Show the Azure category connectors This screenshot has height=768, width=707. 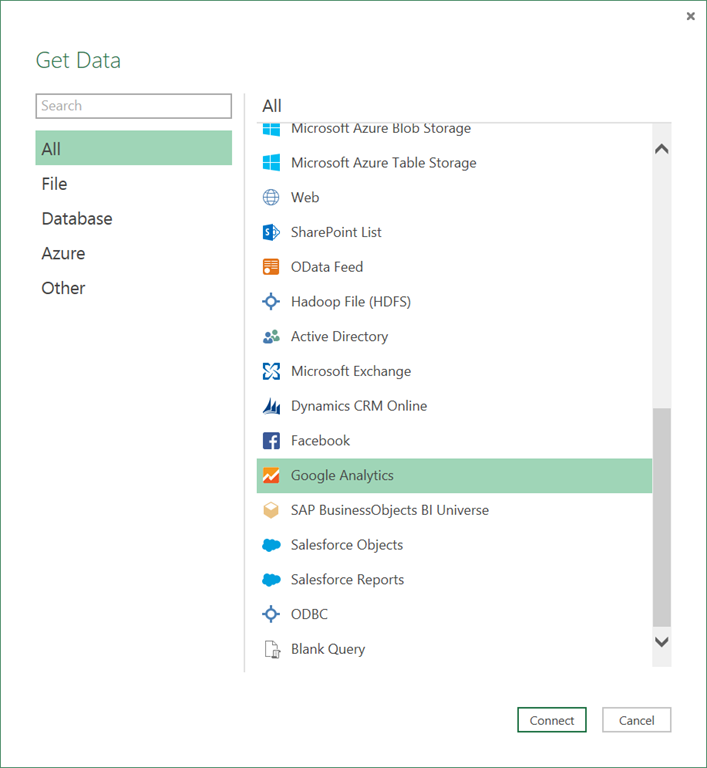click(x=63, y=254)
